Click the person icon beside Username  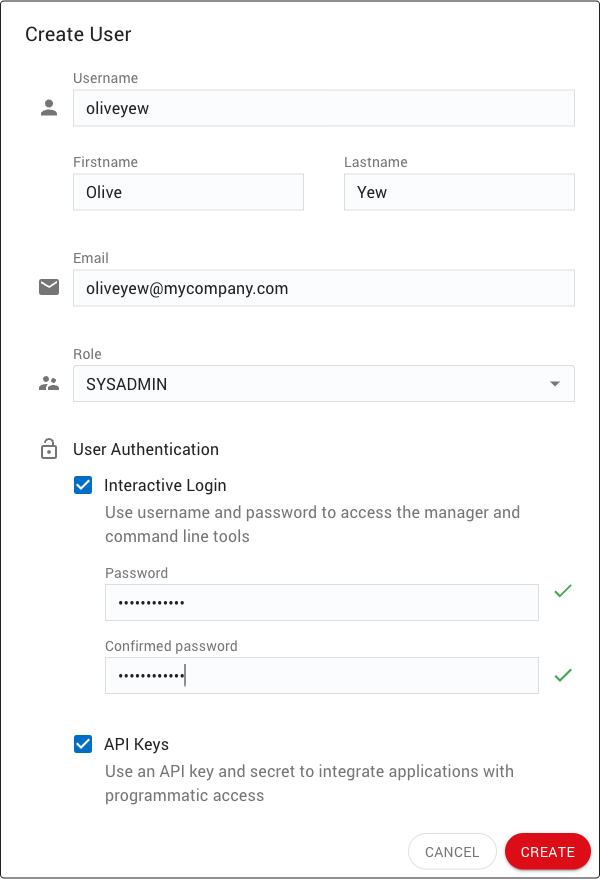click(49, 108)
